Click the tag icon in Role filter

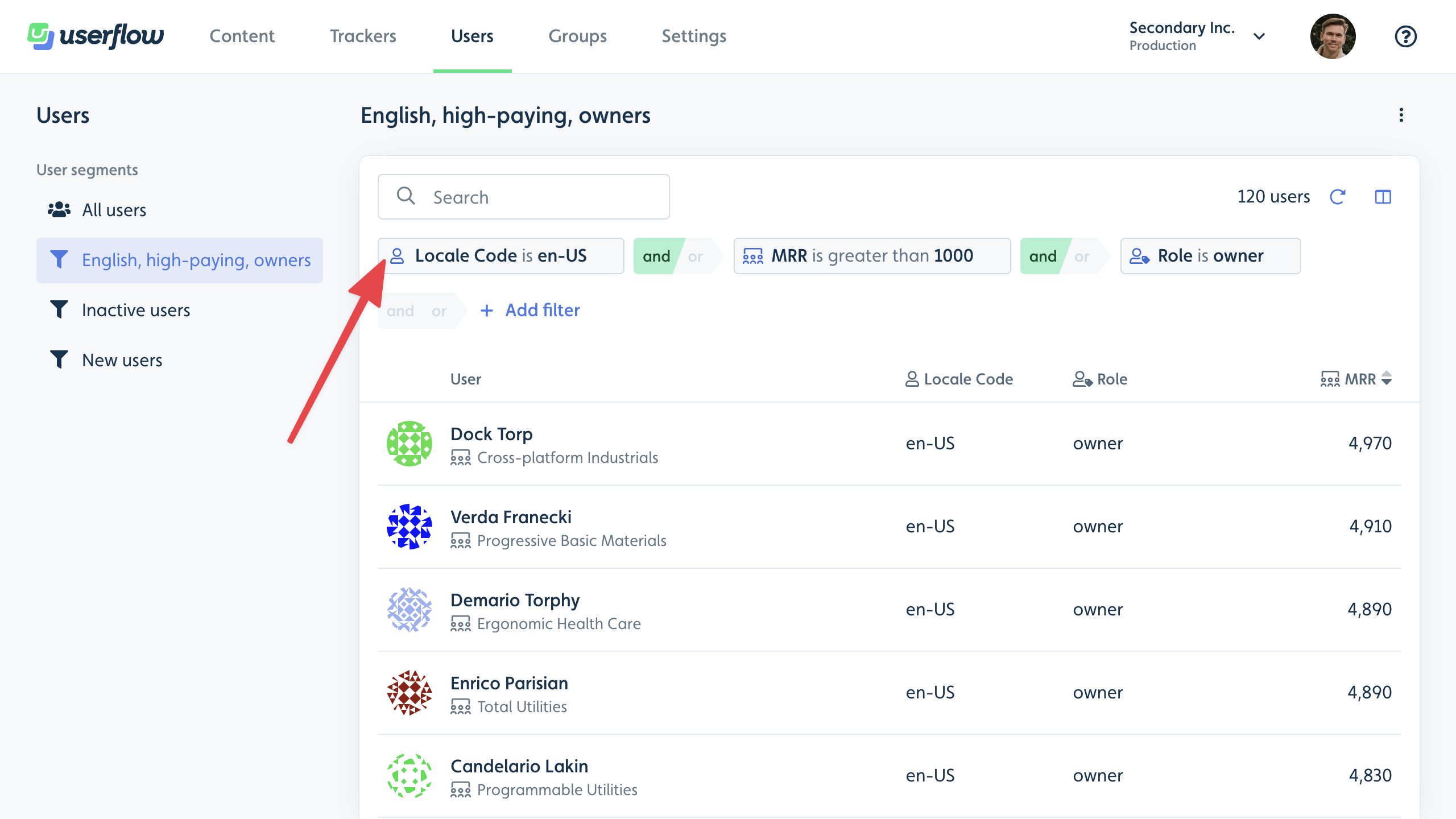pos(1139,256)
